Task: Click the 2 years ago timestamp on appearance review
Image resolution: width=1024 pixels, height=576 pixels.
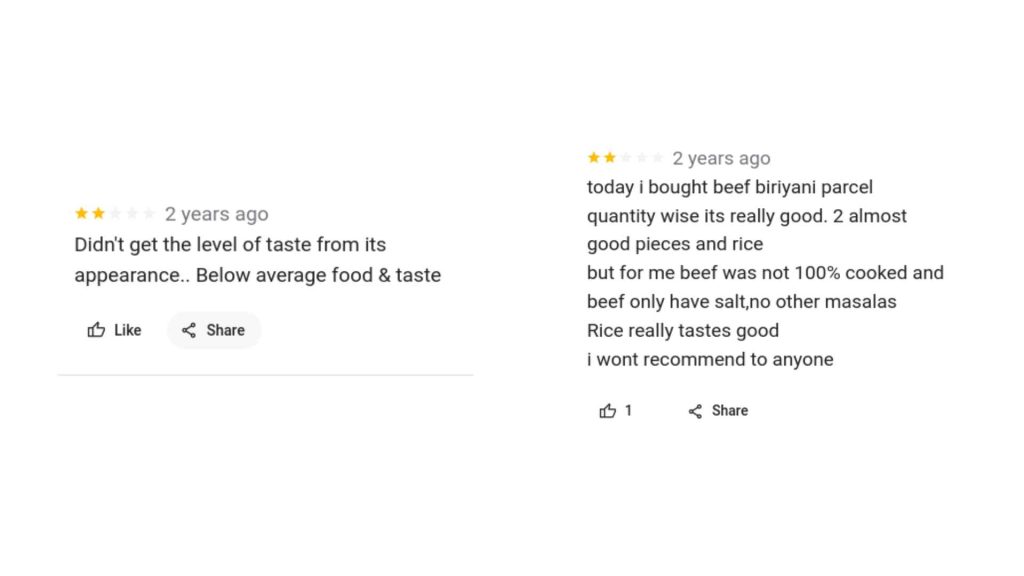Action: point(216,214)
